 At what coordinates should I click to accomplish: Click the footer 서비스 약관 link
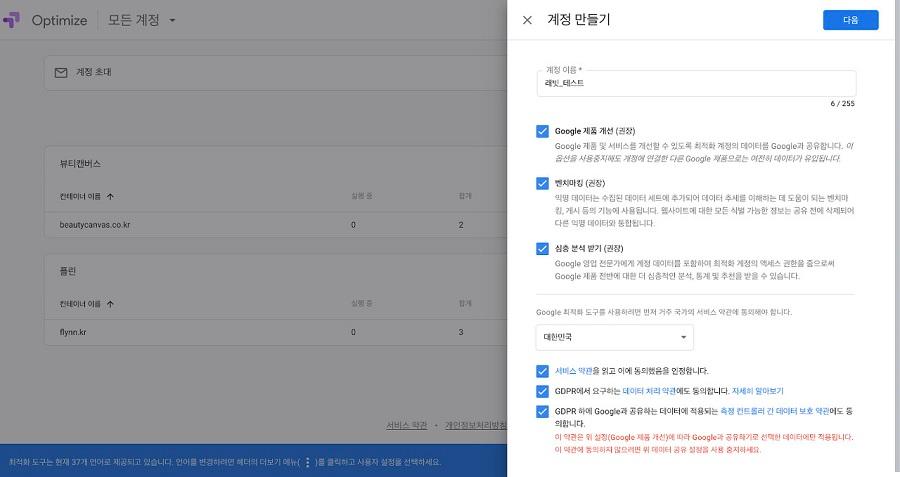[x=406, y=425]
